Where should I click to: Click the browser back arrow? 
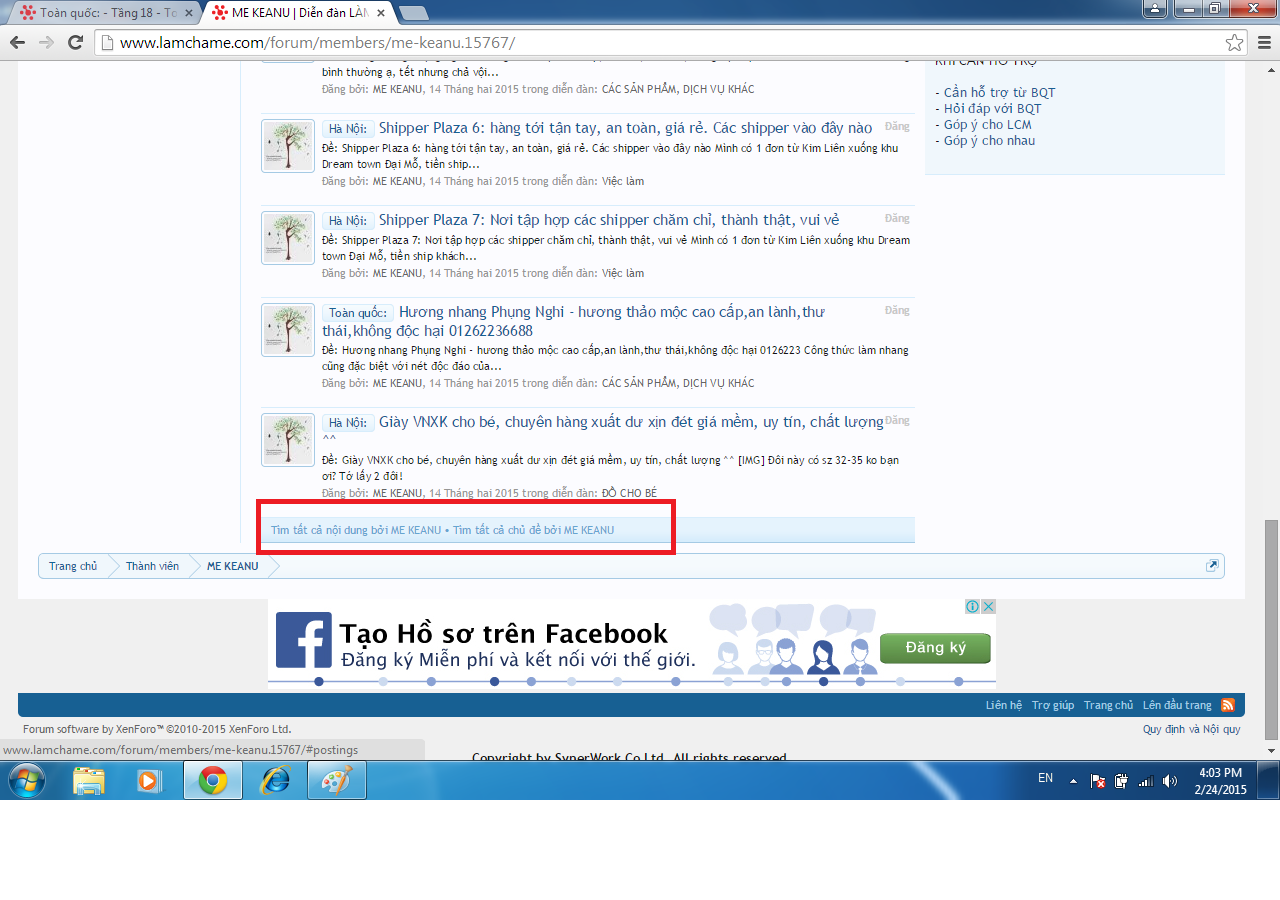coord(17,42)
